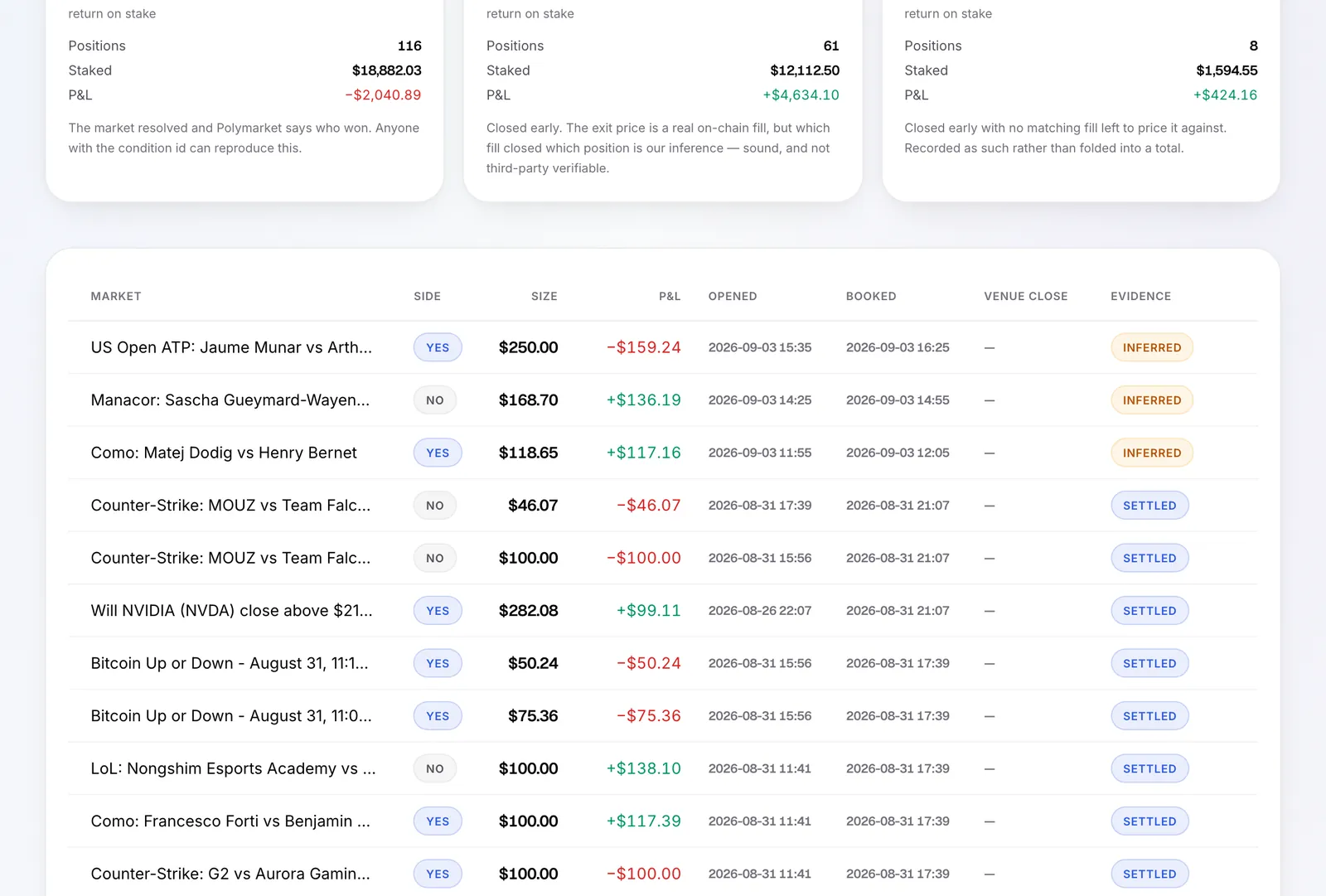This screenshot has height=896, width=1326.
Task: Click the EVIDENCE column header
Action: 1141,296
